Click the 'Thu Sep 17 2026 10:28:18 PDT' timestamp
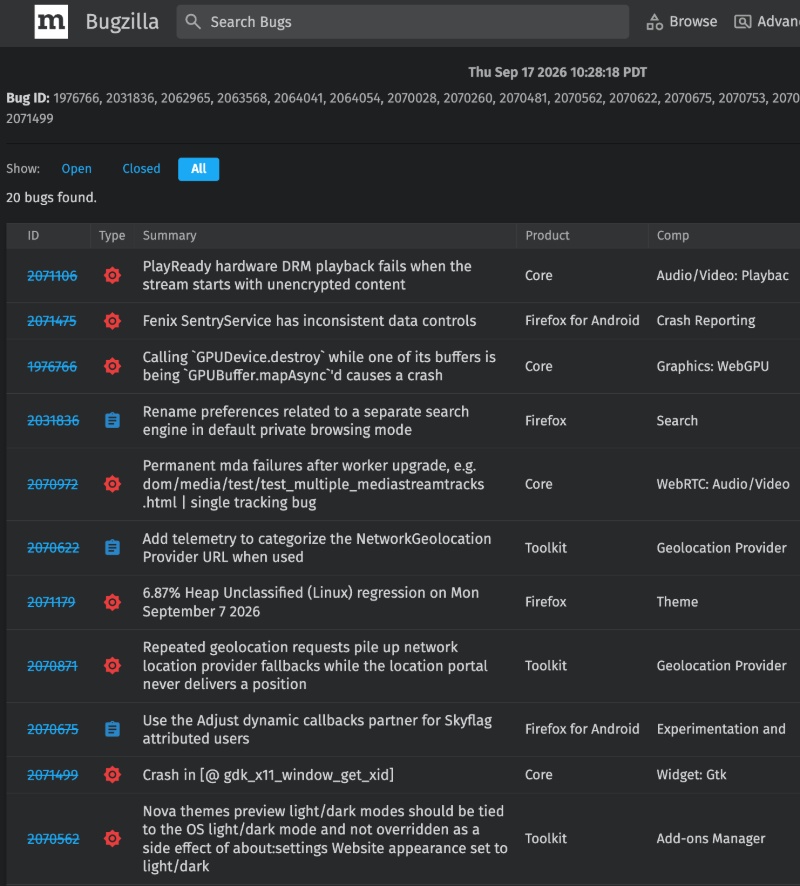 tap(557, 72)
